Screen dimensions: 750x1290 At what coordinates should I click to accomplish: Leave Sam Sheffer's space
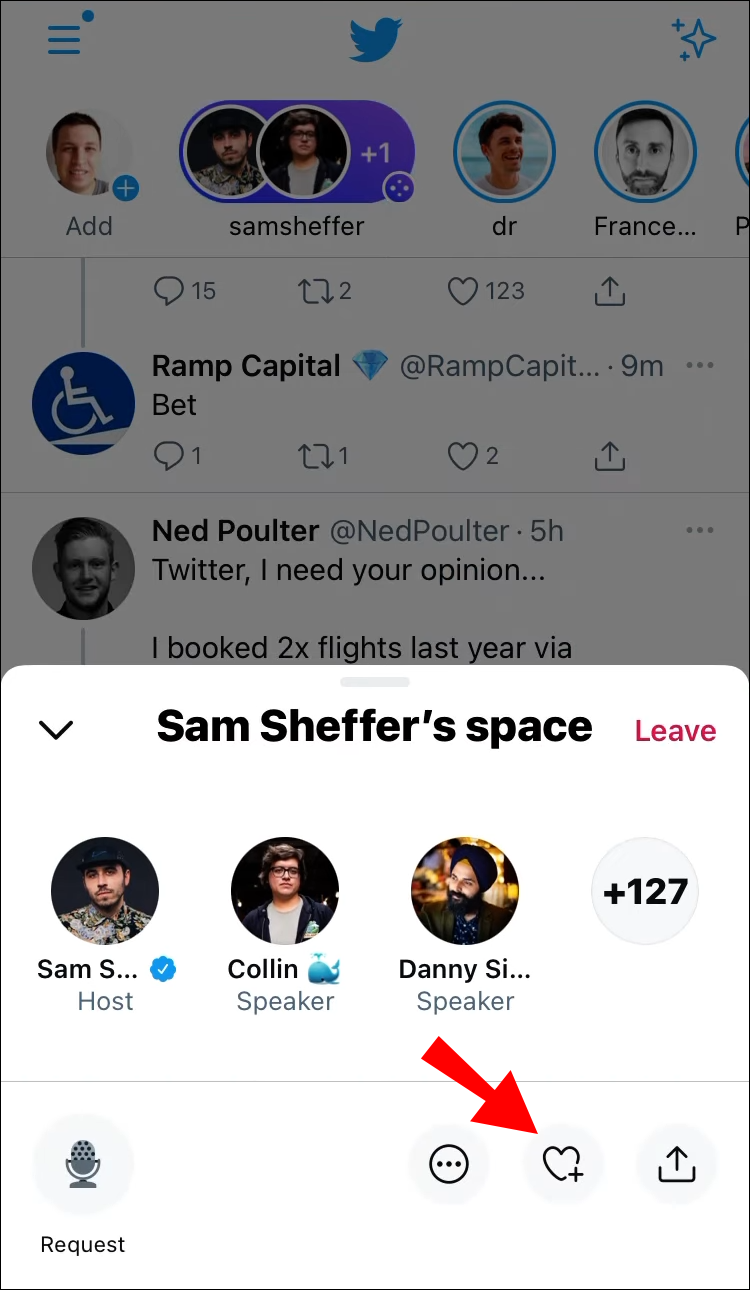click(675, 731)
